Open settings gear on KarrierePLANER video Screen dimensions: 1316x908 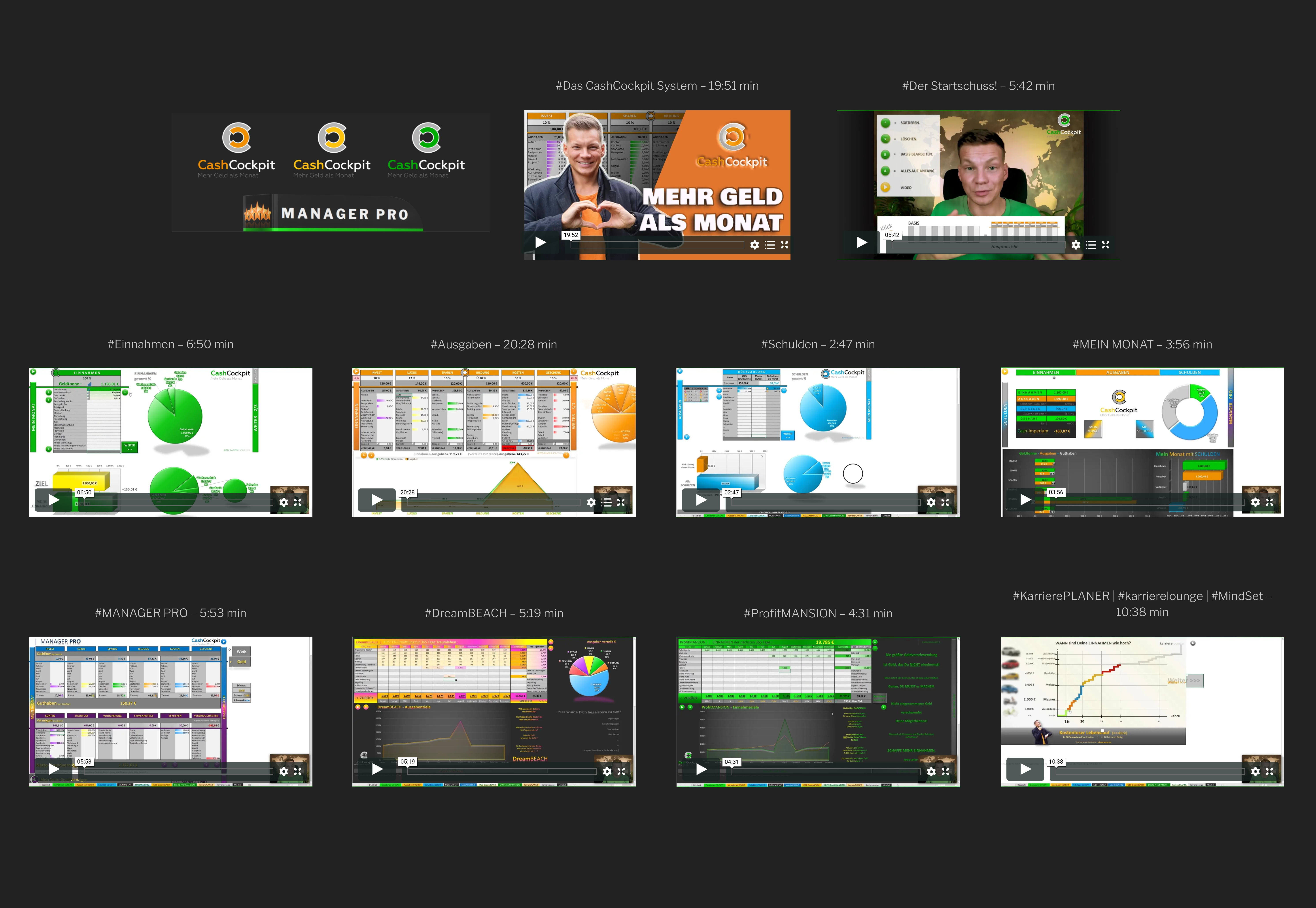(x=1256, y=772)
